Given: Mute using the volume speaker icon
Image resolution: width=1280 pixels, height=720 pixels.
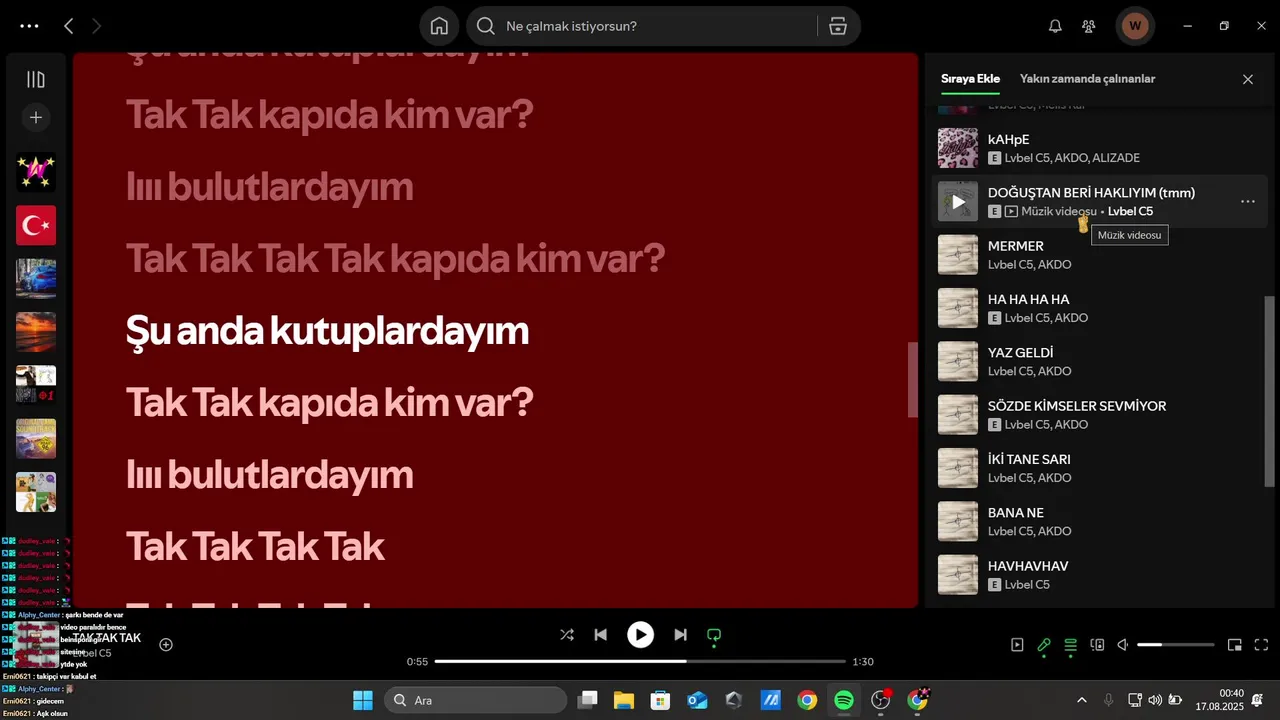Looking at the screenshot, I should click(x=1123, y=645).
